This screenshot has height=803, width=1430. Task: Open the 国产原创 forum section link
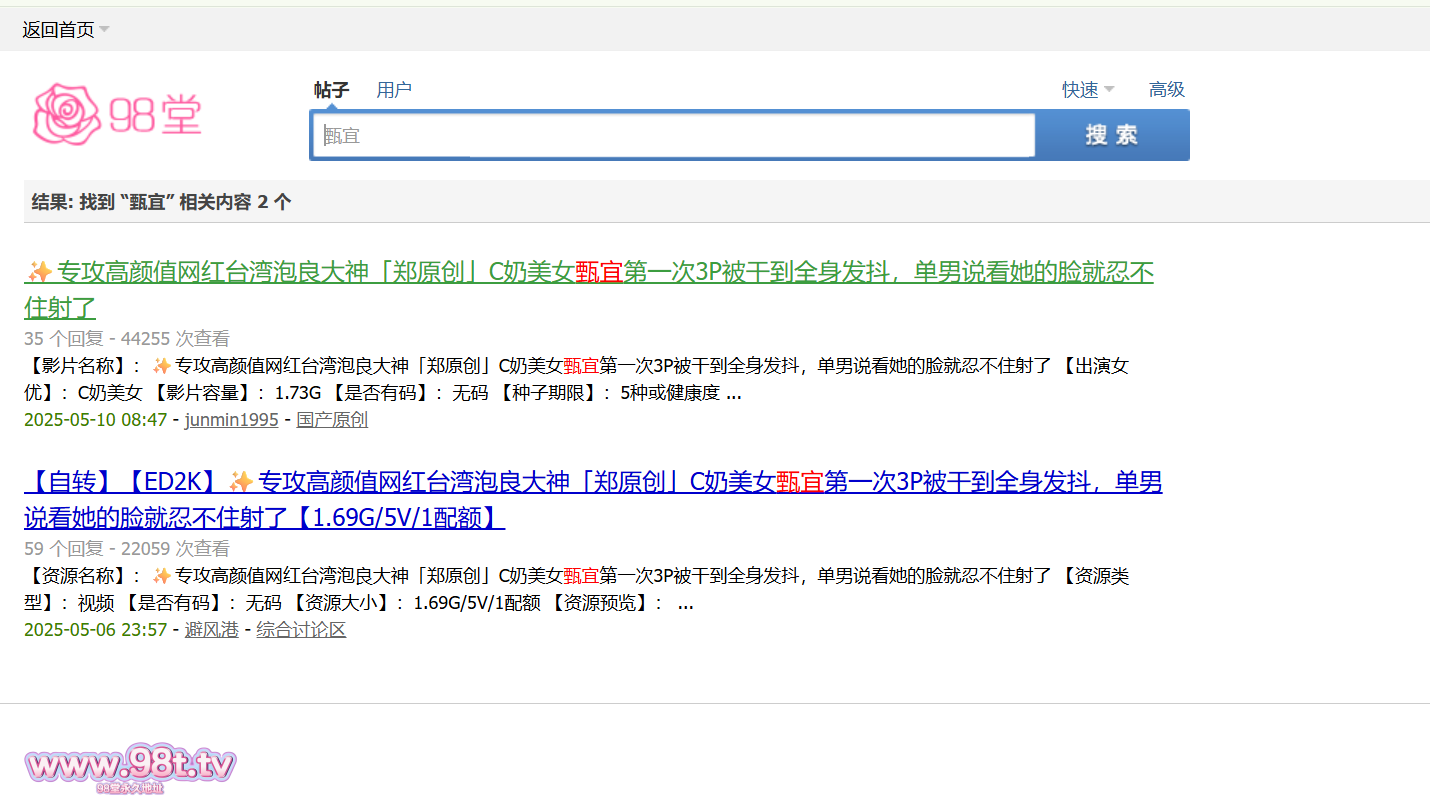[332, 420]
